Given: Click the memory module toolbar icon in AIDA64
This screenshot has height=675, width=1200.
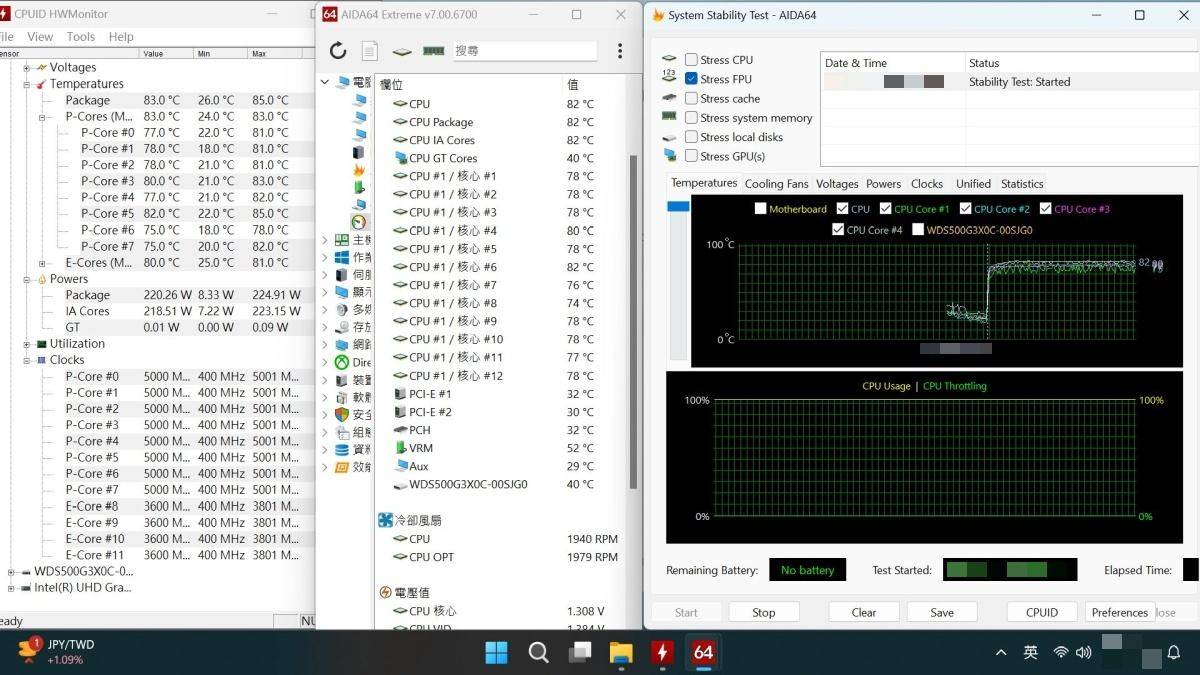Looking at the screenshot, I should tap(433, 51).
